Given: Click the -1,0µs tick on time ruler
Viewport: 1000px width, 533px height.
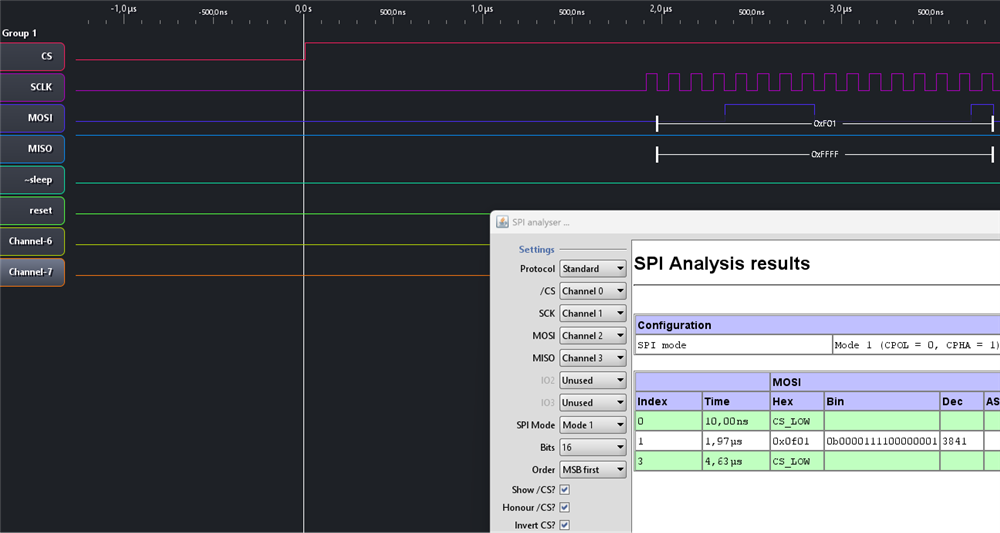Looking at the screenshot, I should tap(124, 9).
